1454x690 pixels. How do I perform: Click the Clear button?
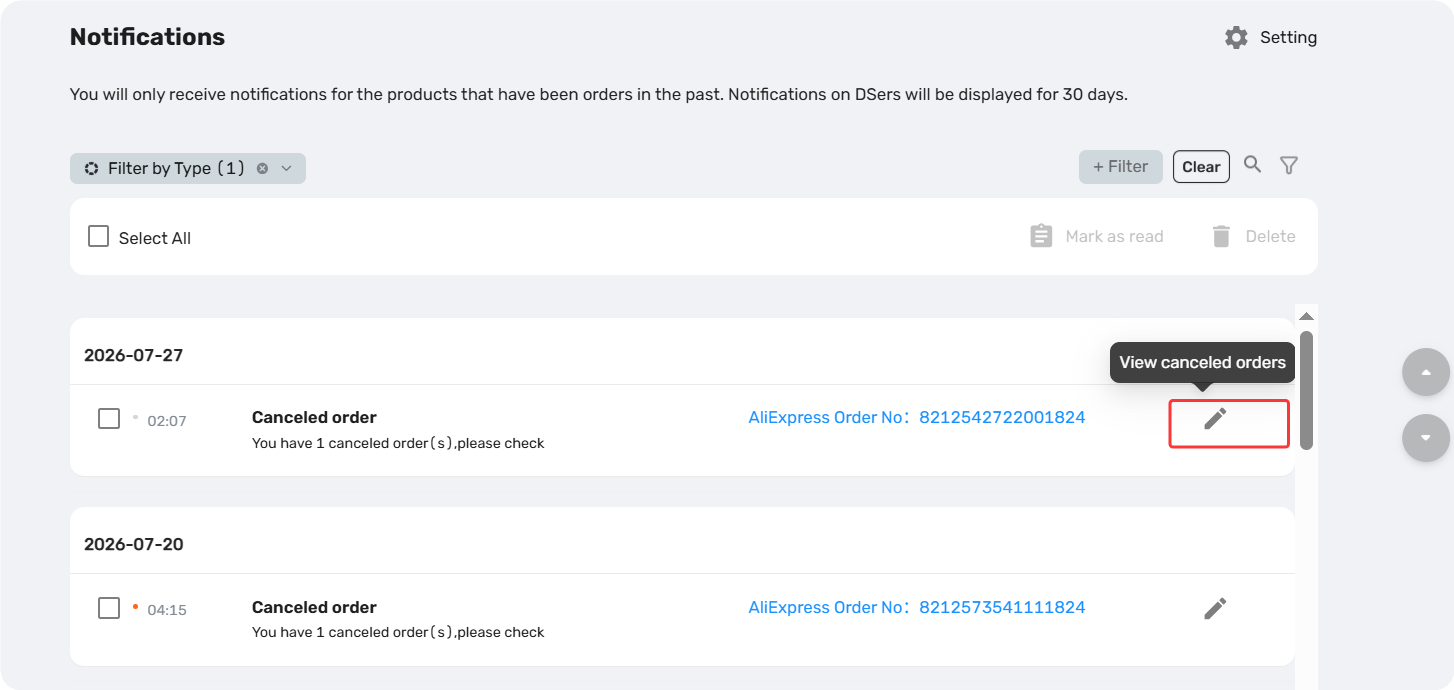pyautogui.click(x=1201, y=167)
